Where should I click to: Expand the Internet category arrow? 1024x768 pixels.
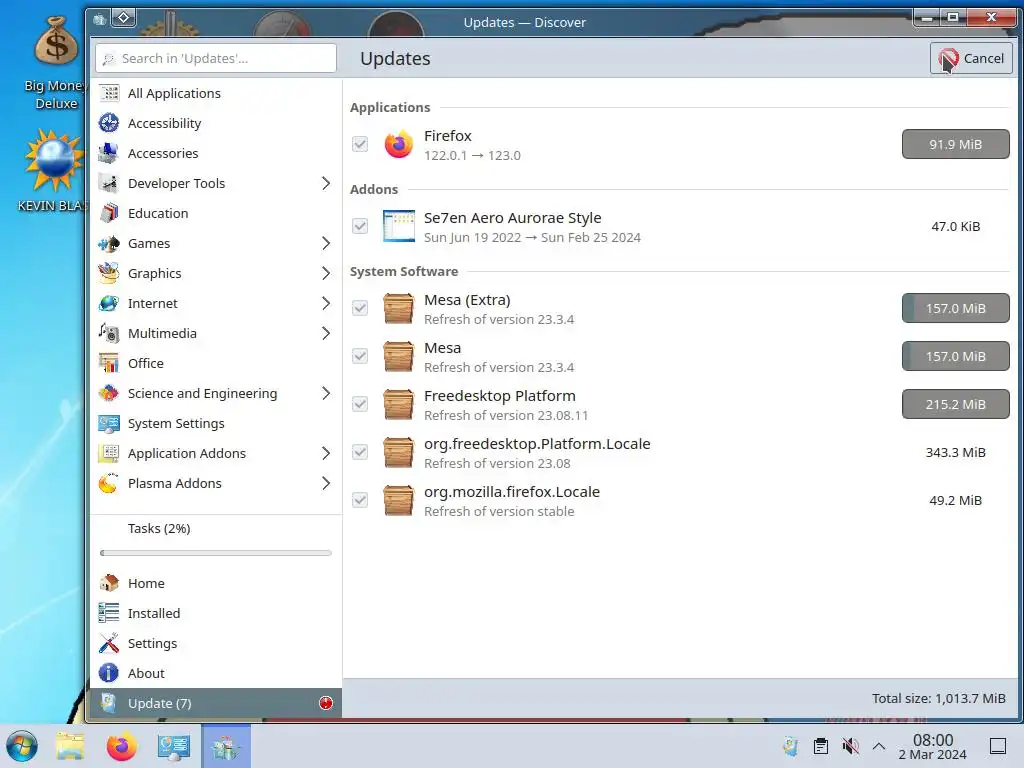pyautogui.click(x=326, y=303)
